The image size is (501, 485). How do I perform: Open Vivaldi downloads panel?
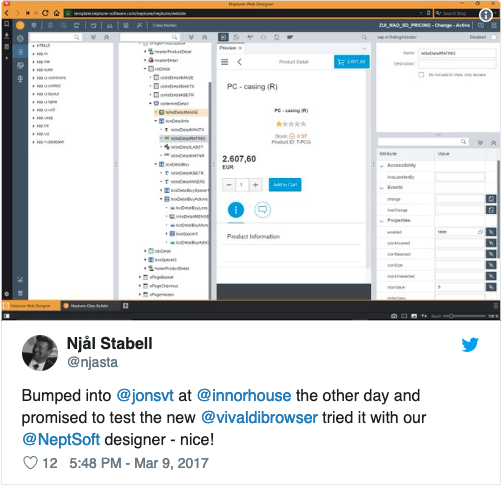point(6,35)
